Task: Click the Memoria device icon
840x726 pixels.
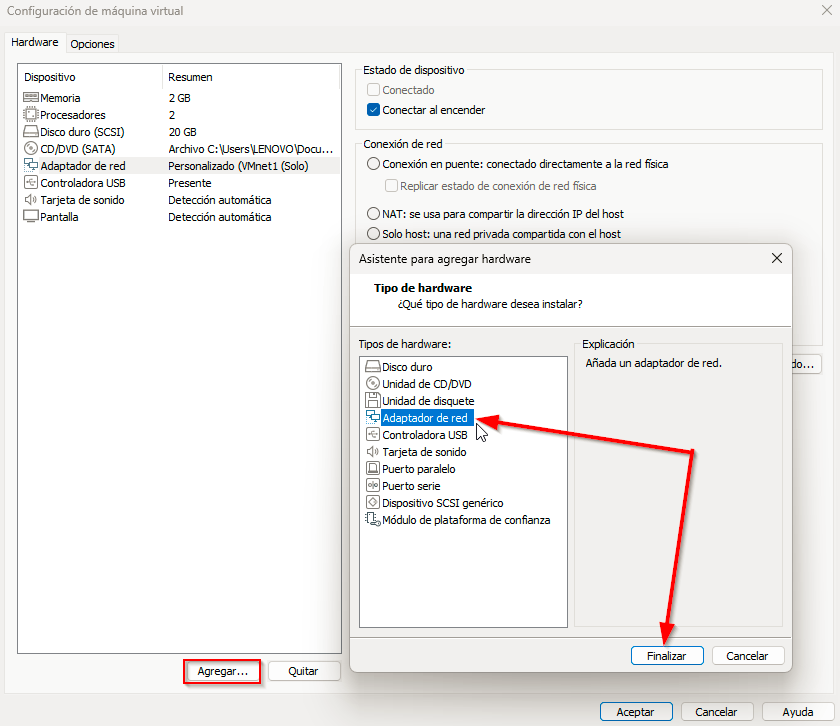Action: coord(30,98)
